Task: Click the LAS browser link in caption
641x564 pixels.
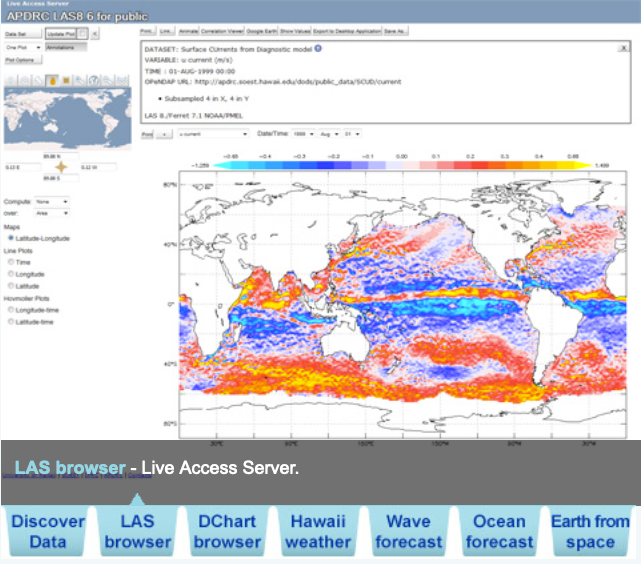Action: 70,468
